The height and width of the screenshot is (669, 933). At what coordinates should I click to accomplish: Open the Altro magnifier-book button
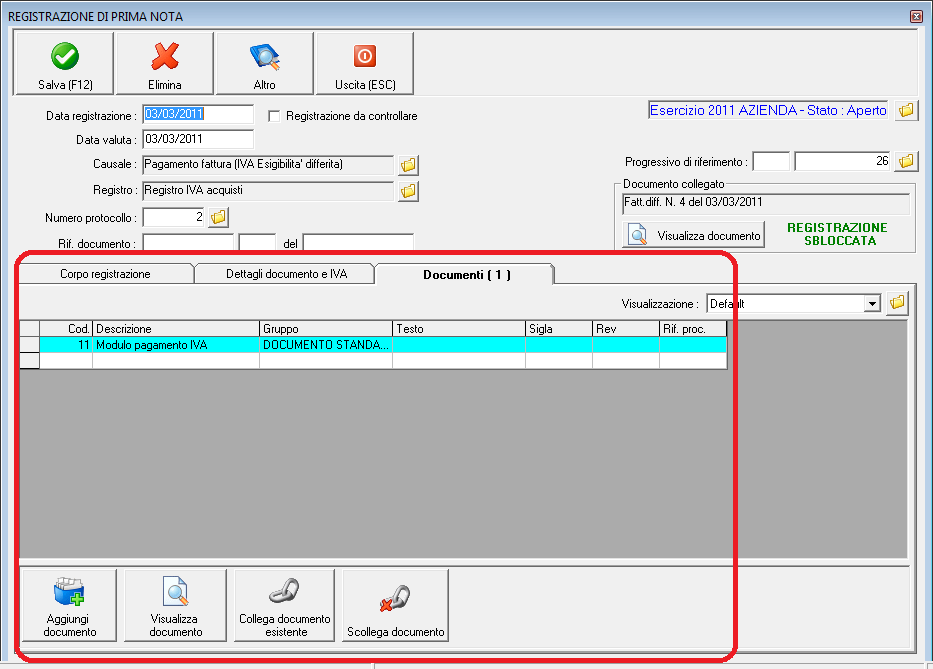pos(265,64)
